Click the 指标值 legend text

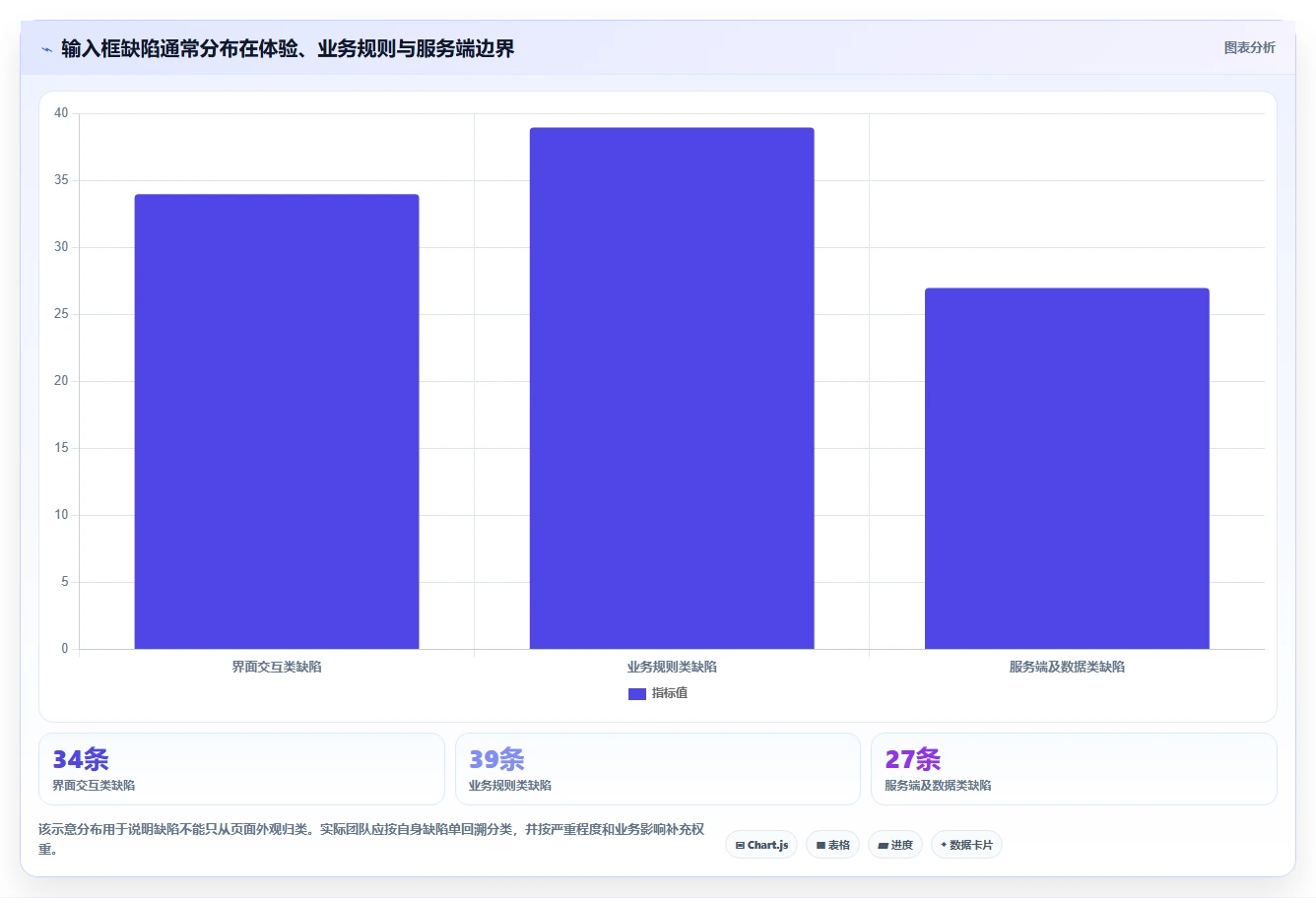click(670, 693)
